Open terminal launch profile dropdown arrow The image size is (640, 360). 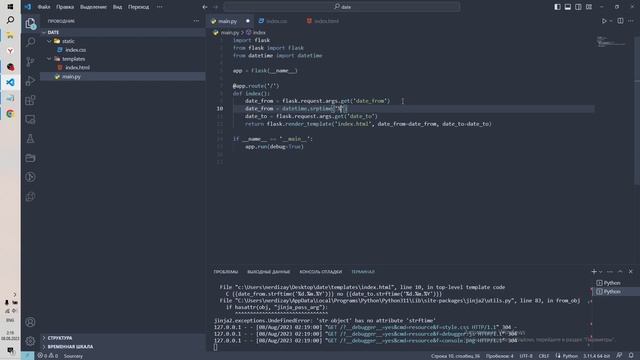click(600, 271)
